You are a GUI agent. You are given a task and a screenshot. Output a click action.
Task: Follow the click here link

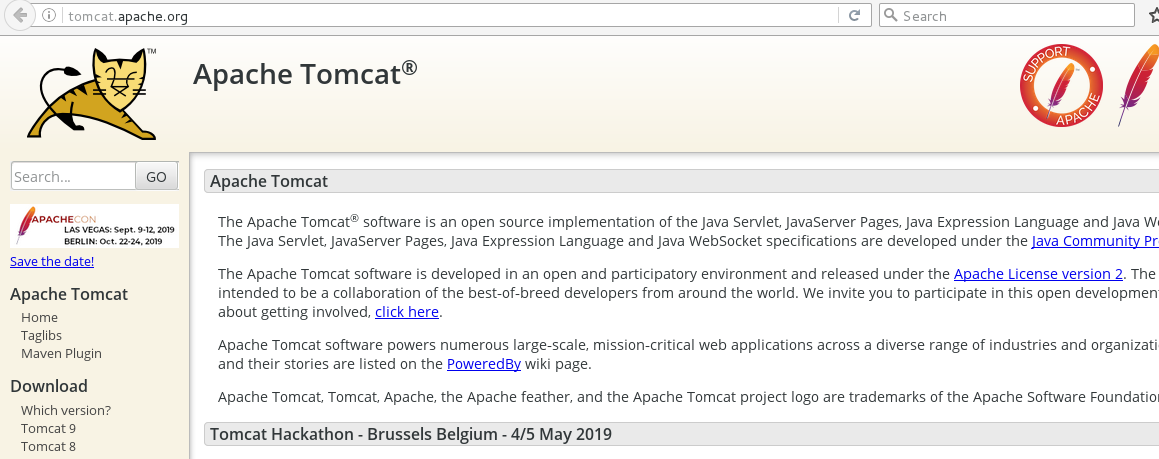[x=407, y=312]
